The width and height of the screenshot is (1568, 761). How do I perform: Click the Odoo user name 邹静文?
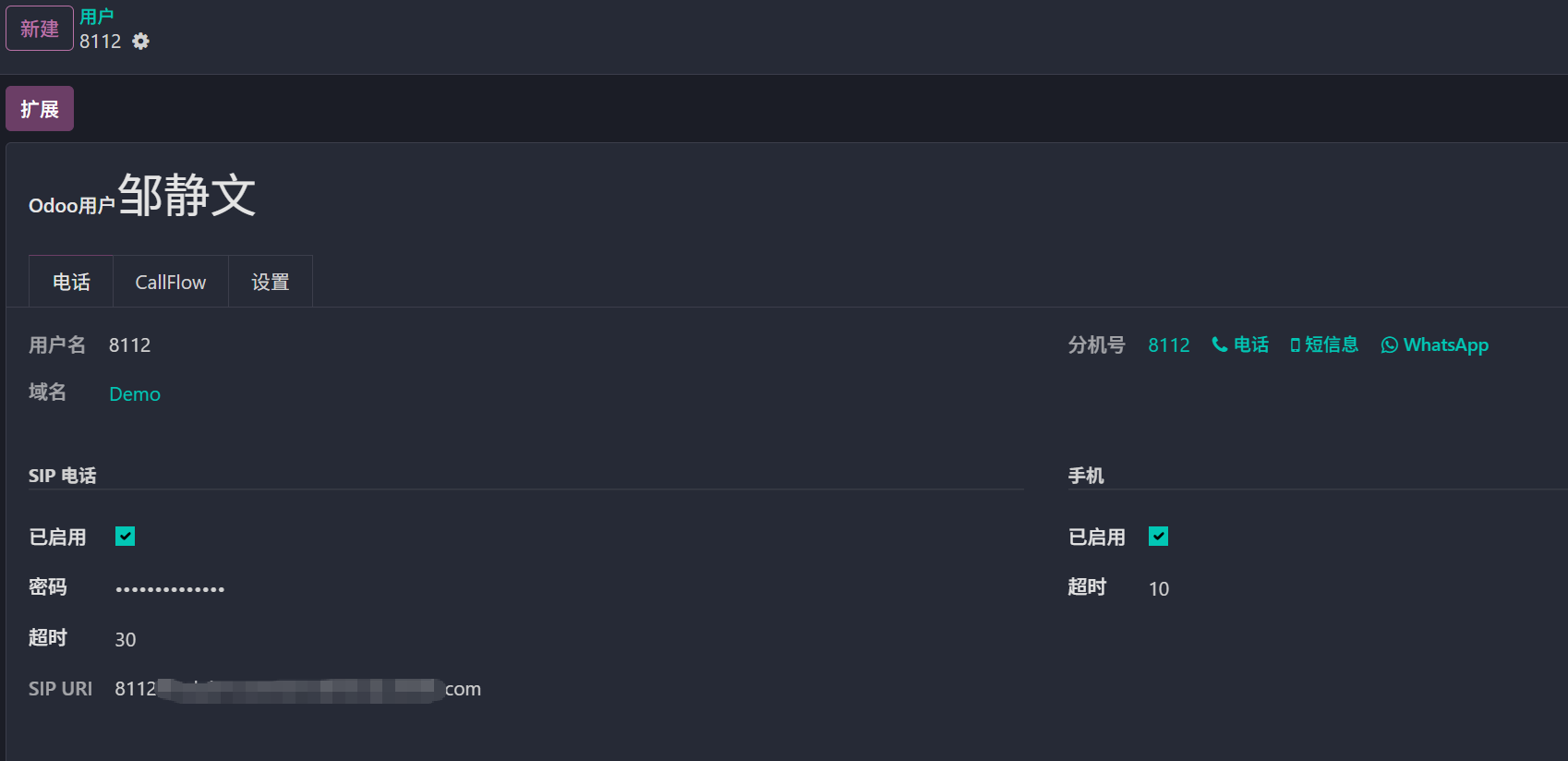coord(187,195)
